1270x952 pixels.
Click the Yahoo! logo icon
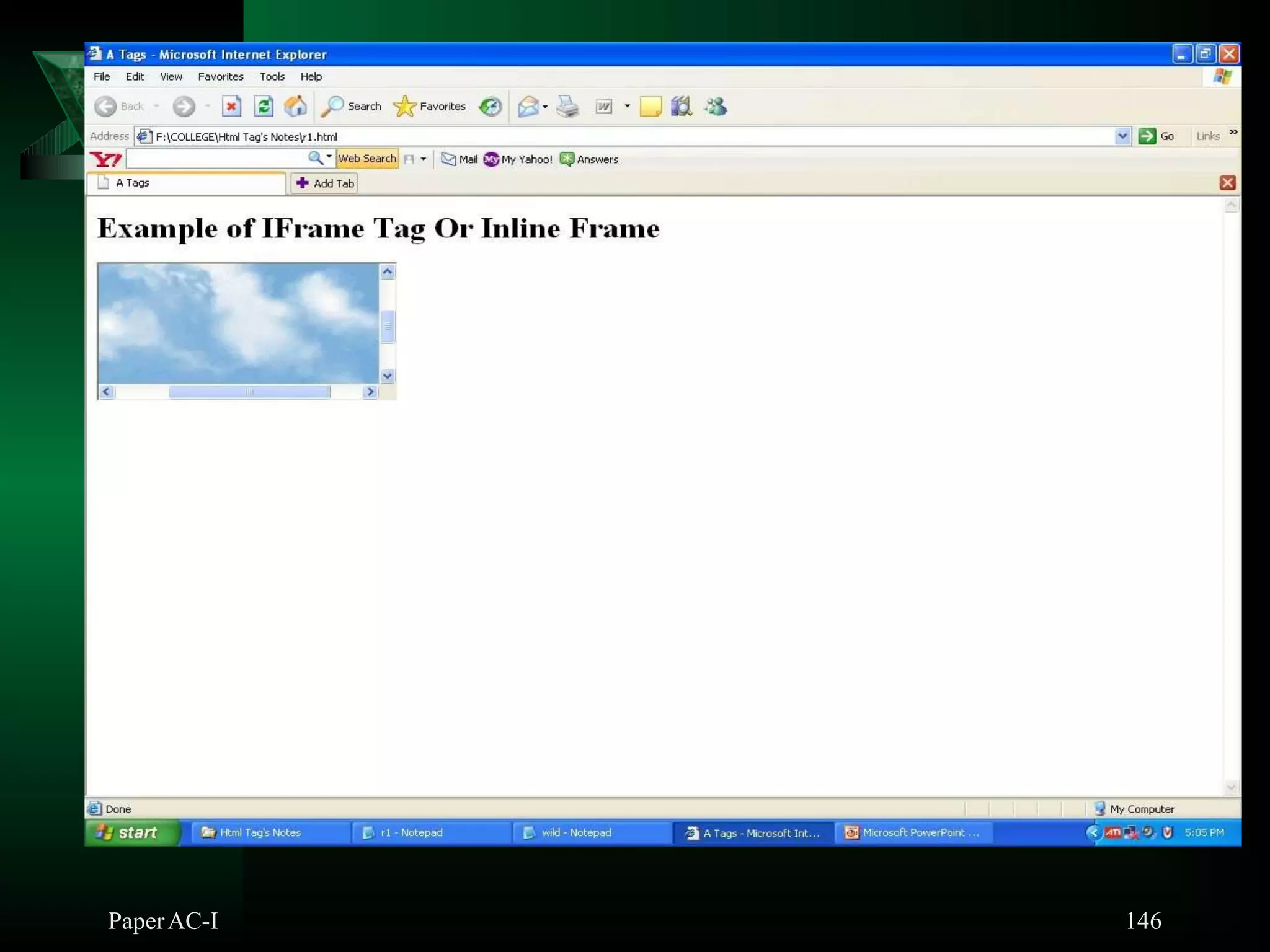tap(106, 159)
